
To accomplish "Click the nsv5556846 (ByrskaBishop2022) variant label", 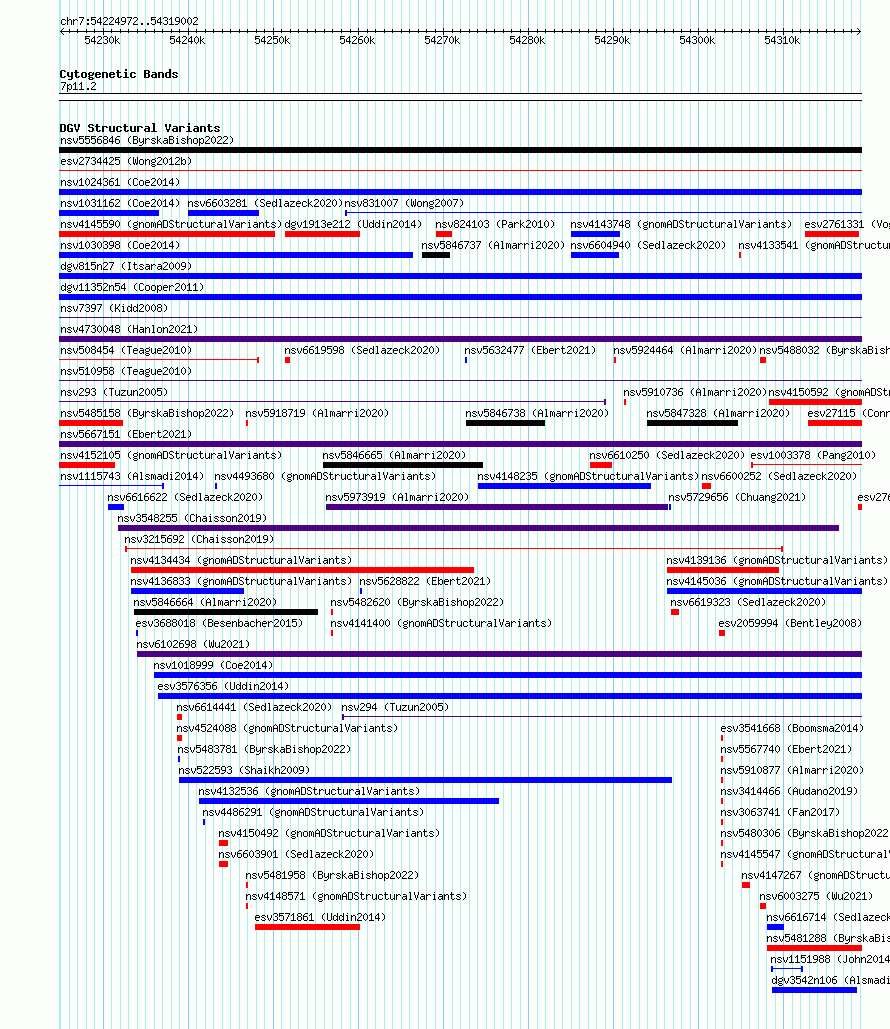I will point(146,140).
